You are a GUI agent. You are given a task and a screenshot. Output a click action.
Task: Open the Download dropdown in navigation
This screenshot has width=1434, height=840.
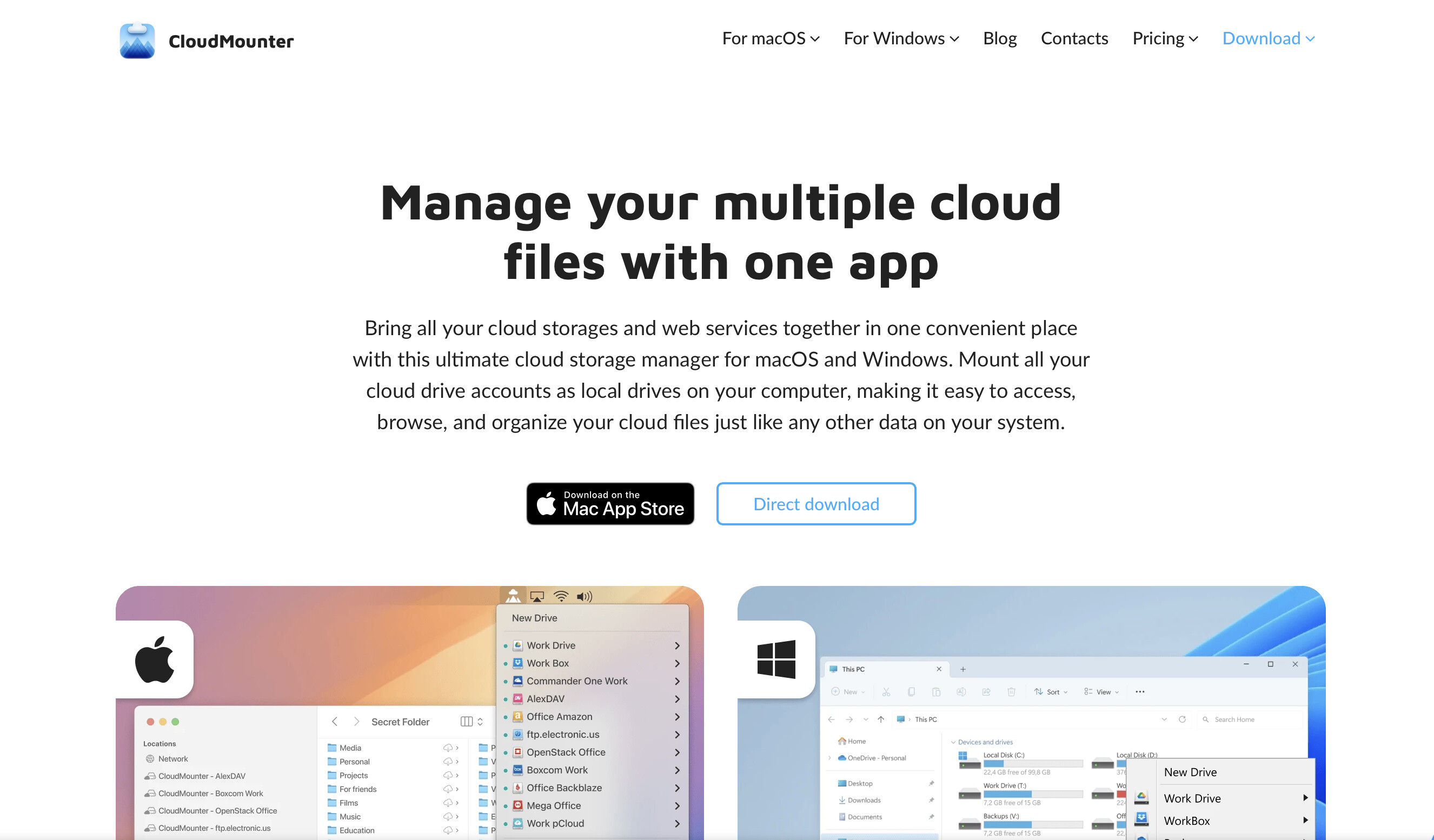point(1269,39)
